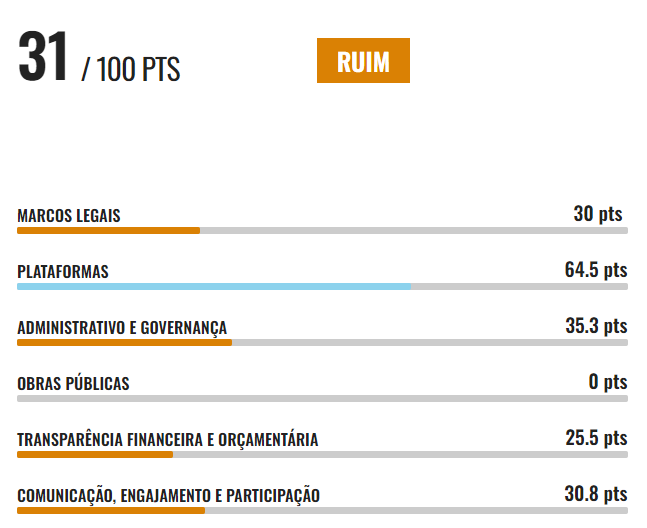Click the 64.5 pts score value
This screenshot has width=647, height=528.
point(596,270)
